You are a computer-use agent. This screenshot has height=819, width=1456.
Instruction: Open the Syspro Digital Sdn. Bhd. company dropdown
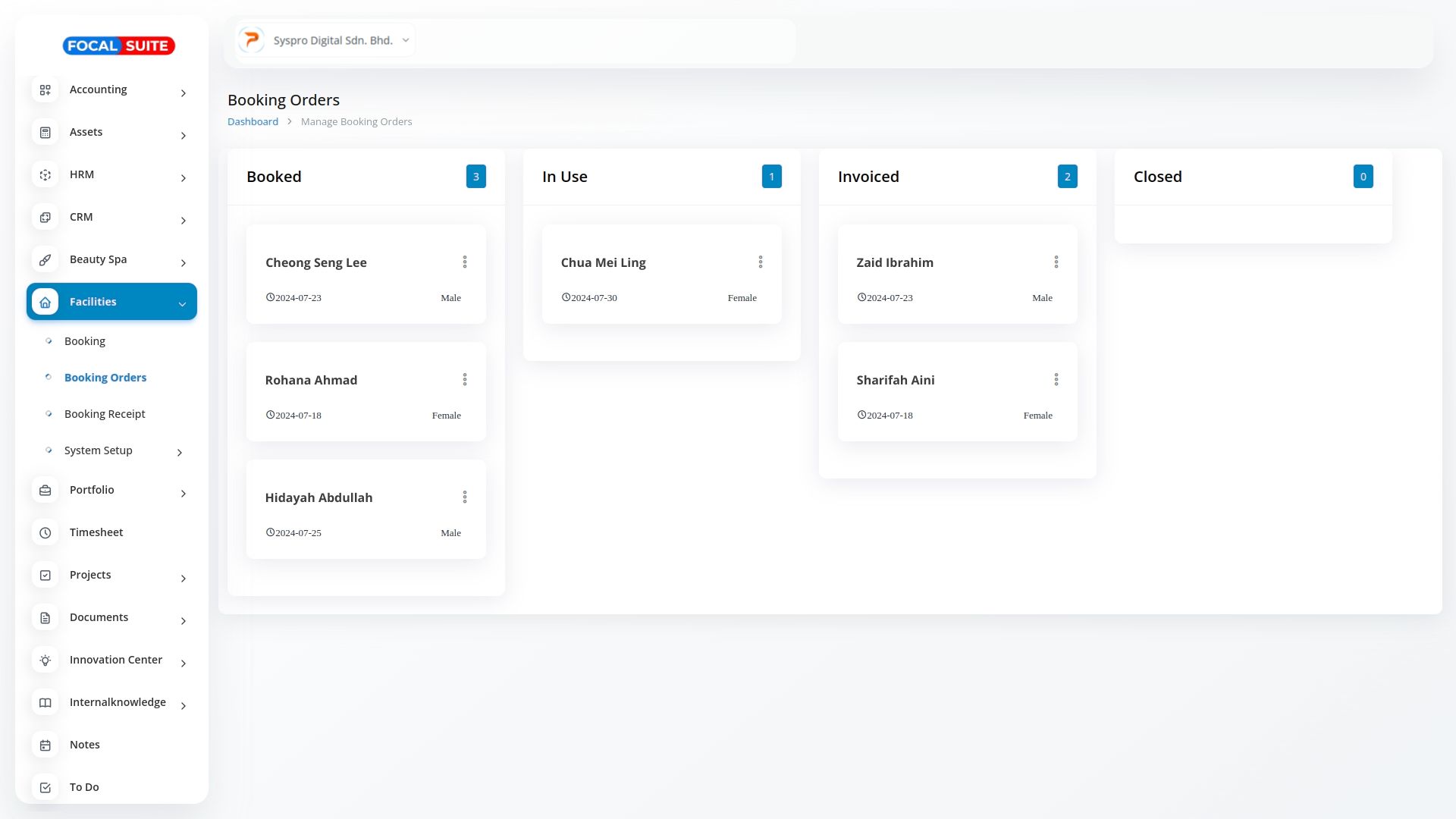click(x=326, y=40)
